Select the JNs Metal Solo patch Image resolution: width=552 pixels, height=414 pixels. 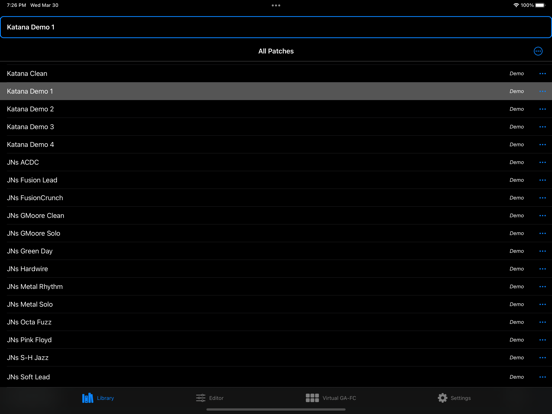point(276,304)
